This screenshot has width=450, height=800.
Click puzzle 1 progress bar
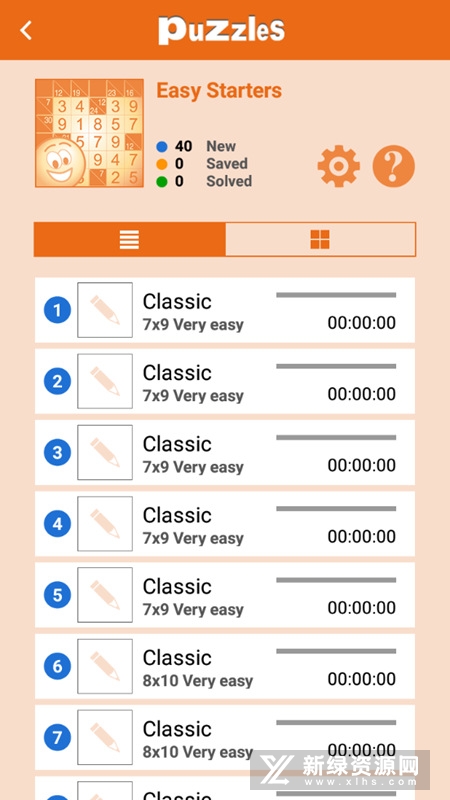pos(336,295)
